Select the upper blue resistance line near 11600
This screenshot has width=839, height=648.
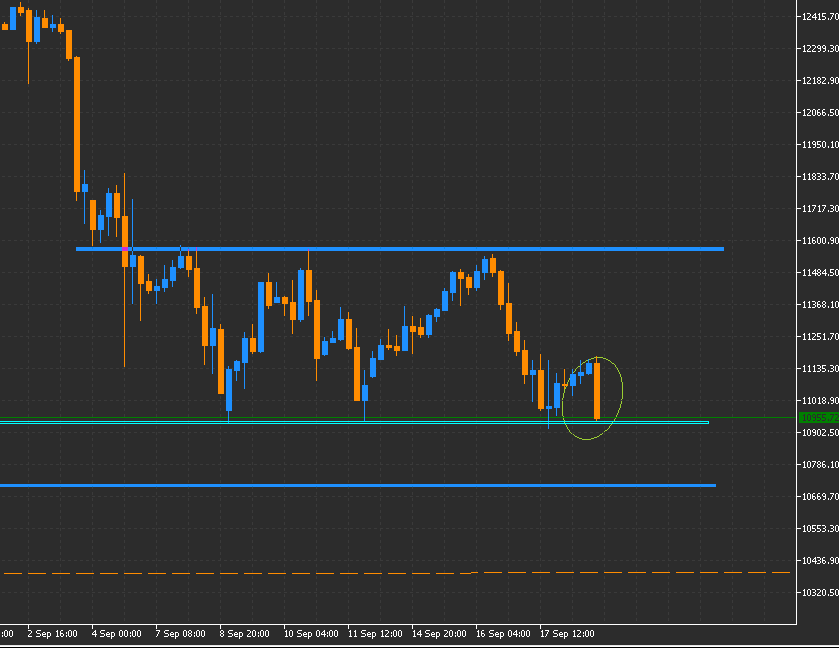(x=400, y=249)
